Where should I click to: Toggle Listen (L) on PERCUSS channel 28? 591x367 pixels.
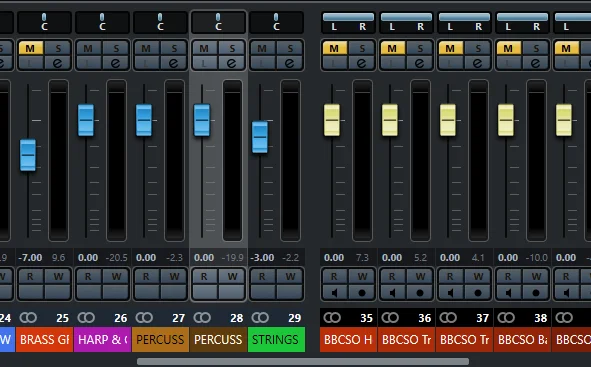[205, 63]
